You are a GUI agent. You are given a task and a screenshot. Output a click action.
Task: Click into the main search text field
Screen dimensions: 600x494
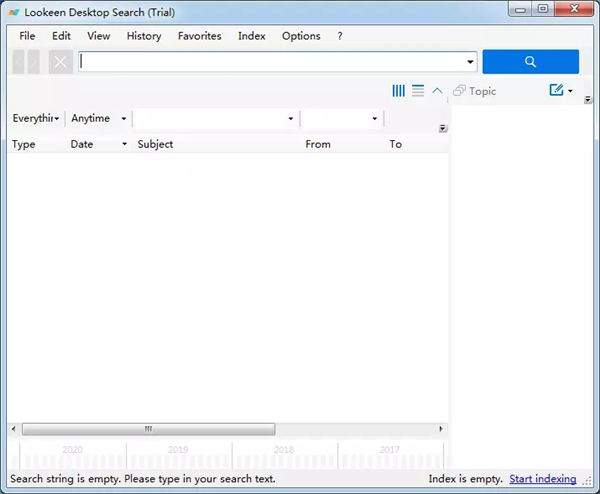click(270, 62)
